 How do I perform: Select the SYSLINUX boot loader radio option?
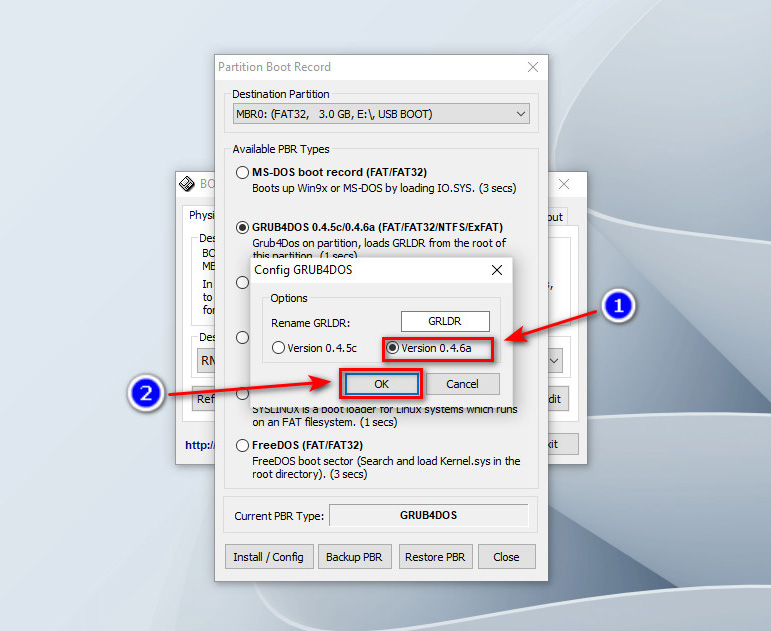(x=242, y=393)
